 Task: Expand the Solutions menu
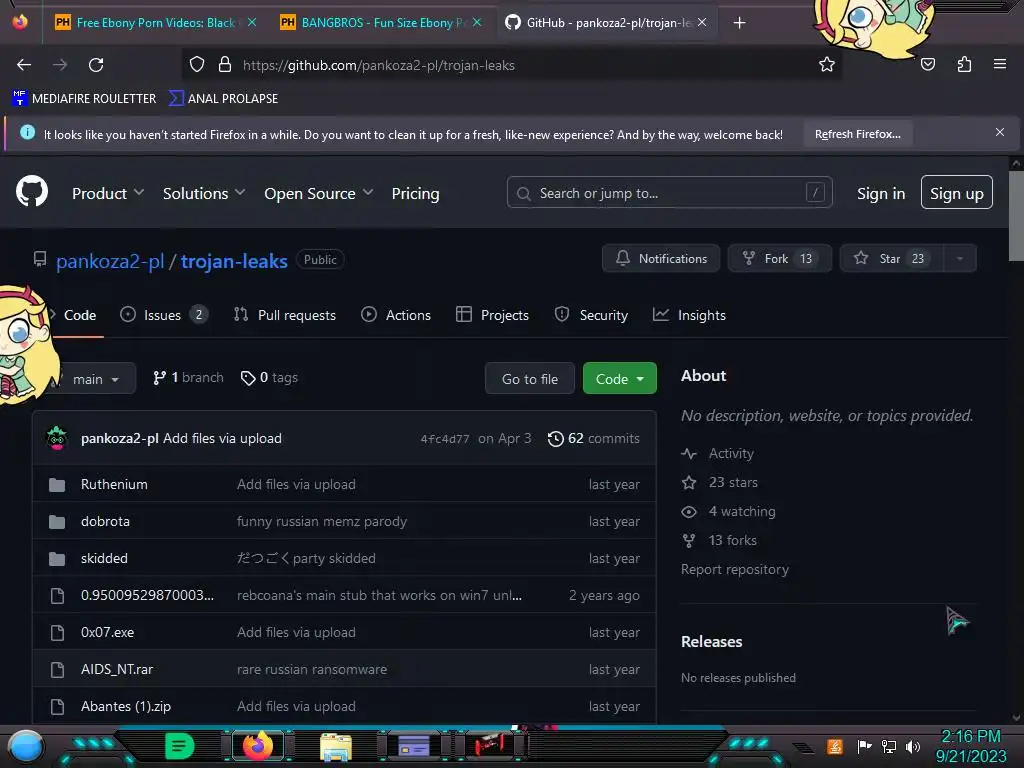(204, 193)
